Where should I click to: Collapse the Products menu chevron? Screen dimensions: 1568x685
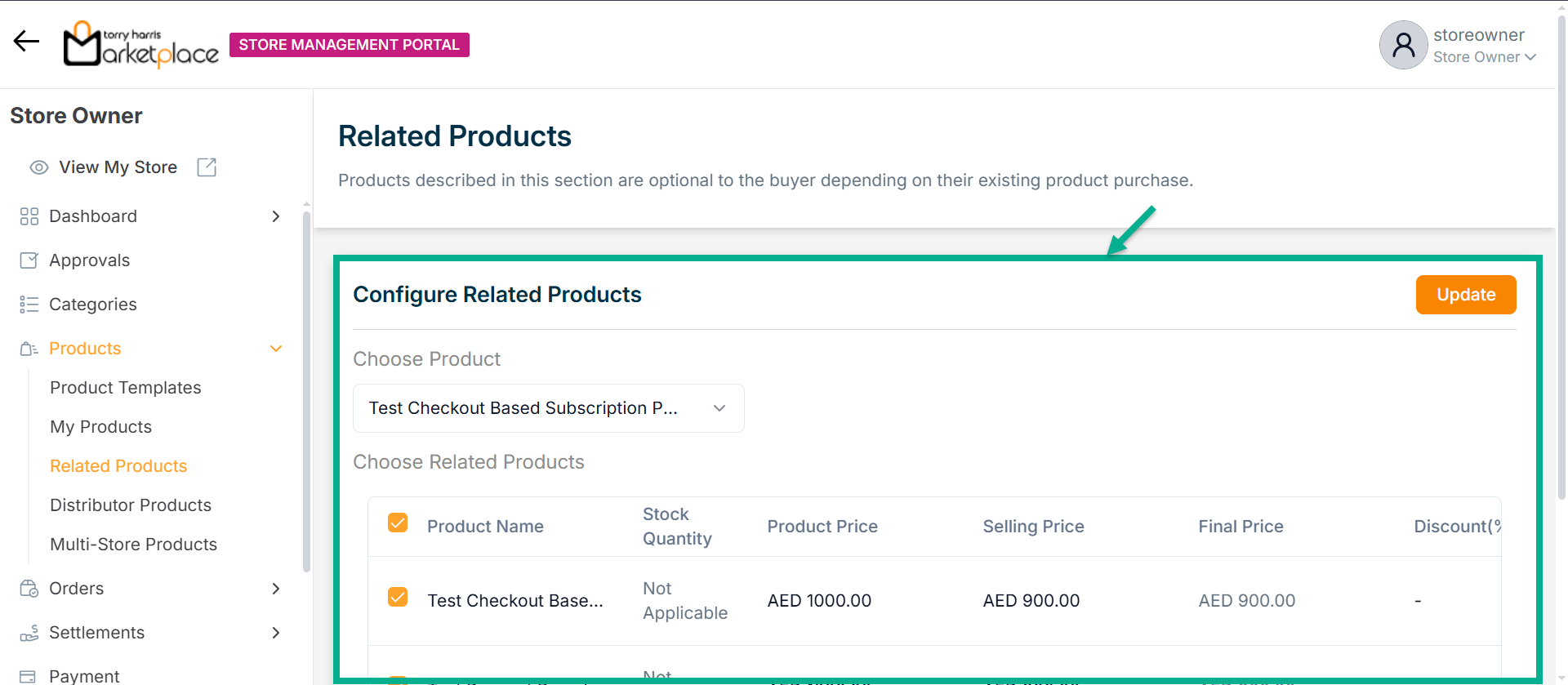point(276,349)
